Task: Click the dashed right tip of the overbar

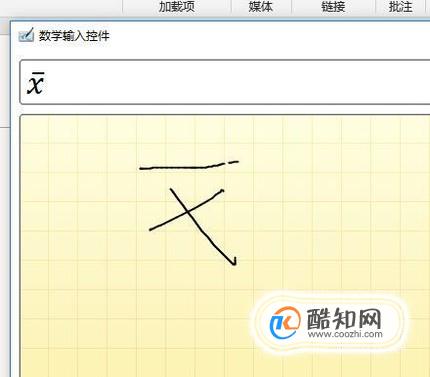Action: 232,162
